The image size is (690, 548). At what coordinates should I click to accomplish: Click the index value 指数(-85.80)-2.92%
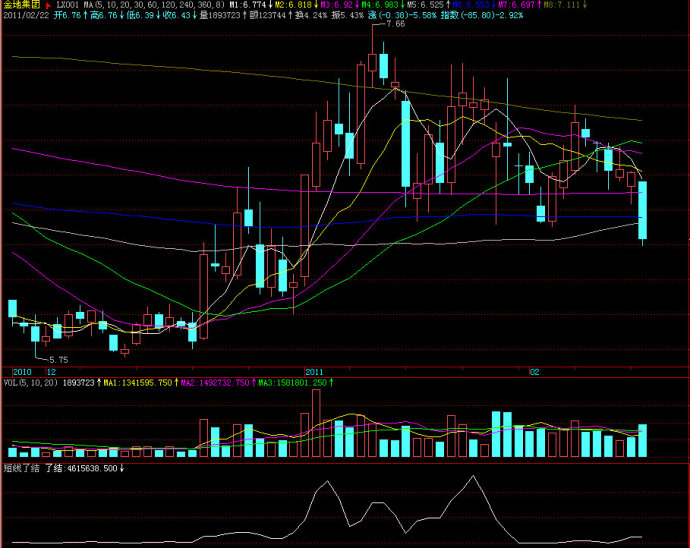pyautogui.click(x=482, y=15)
